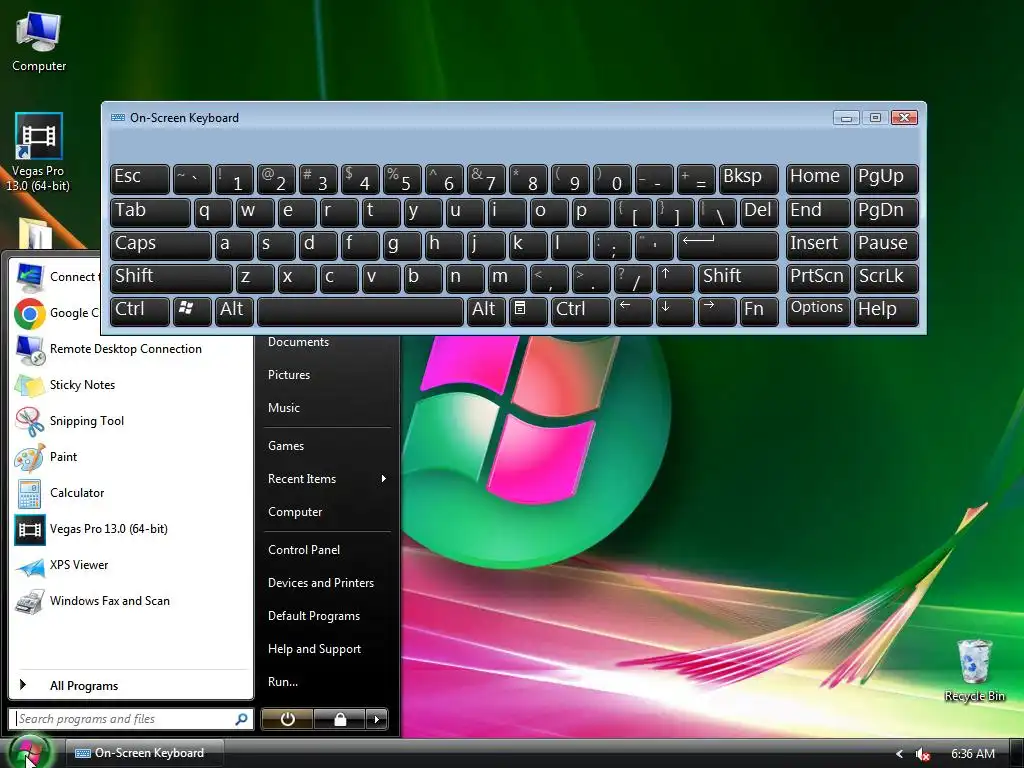
Task: Click the spacebar key
Action: tap(360, 311)
